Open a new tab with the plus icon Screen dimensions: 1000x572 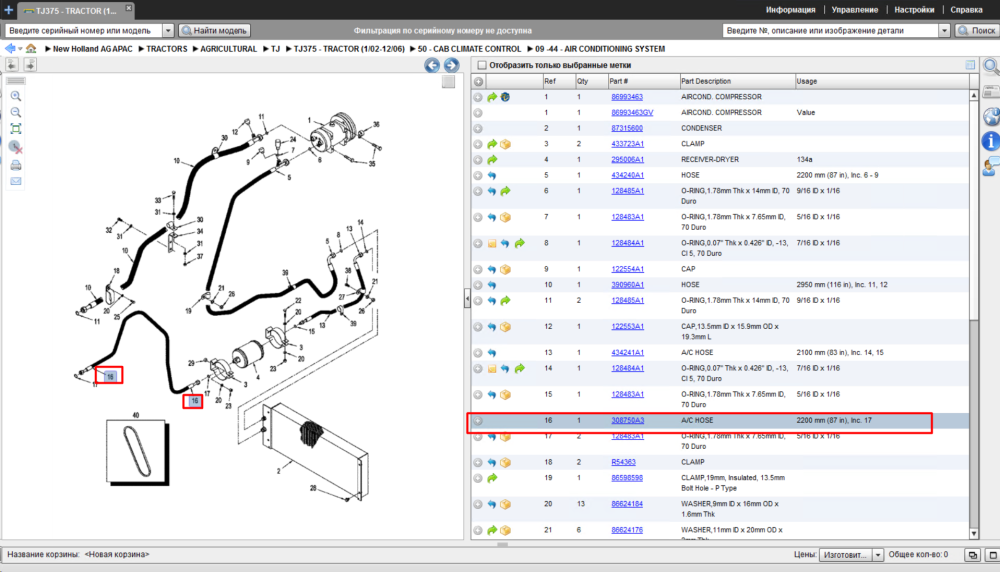tap(9, 10)
